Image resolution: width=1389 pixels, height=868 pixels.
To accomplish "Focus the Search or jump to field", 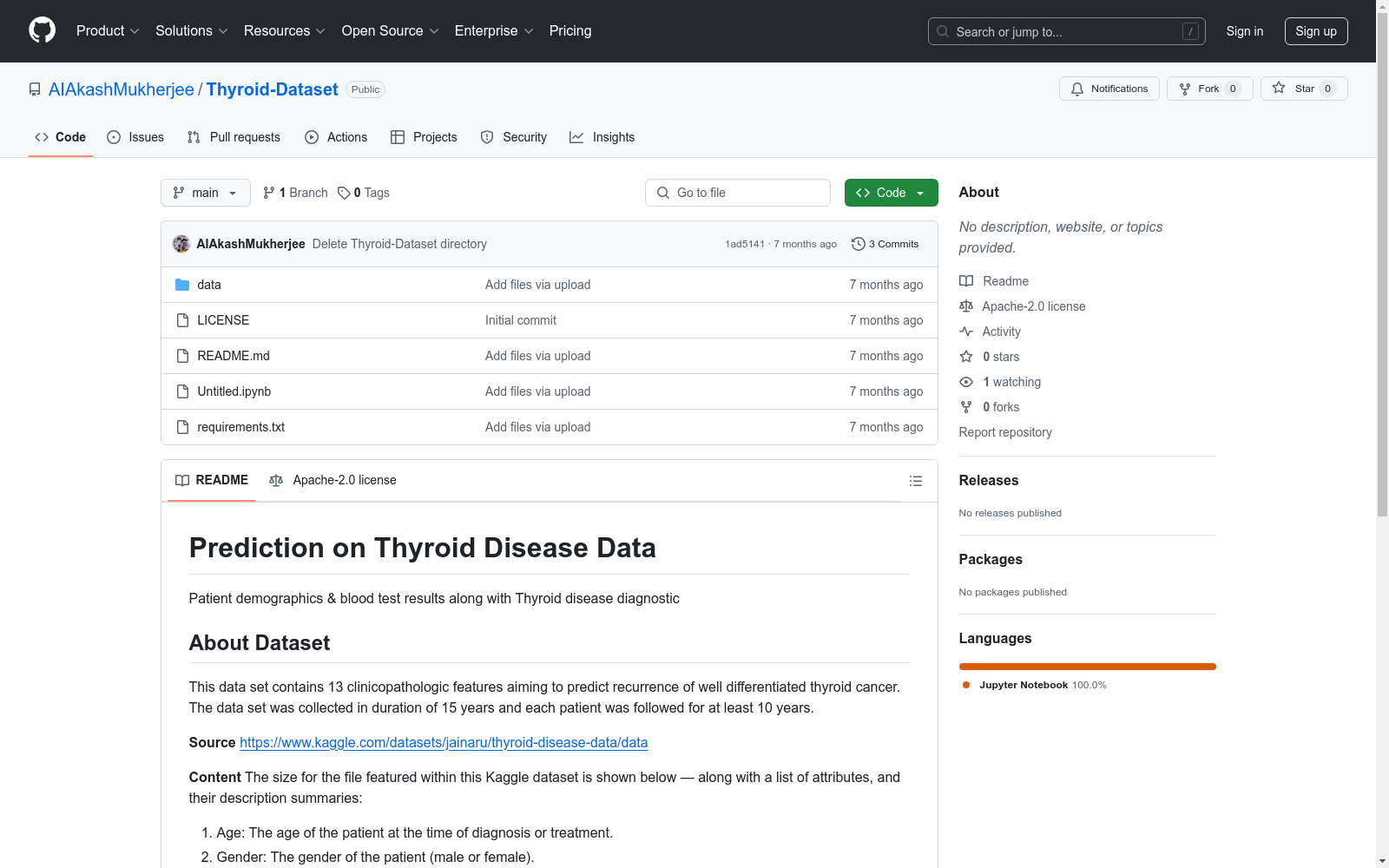I will [1067, 31].
